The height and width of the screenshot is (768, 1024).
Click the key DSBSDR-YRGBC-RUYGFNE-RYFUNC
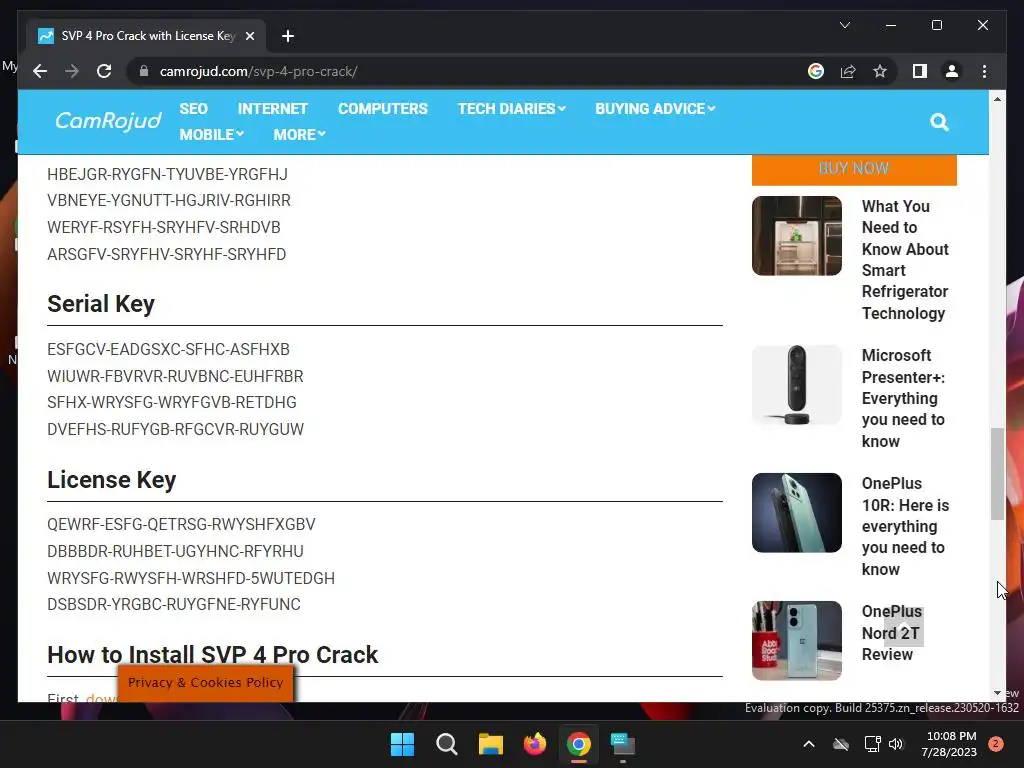click(x=174, y=604)
